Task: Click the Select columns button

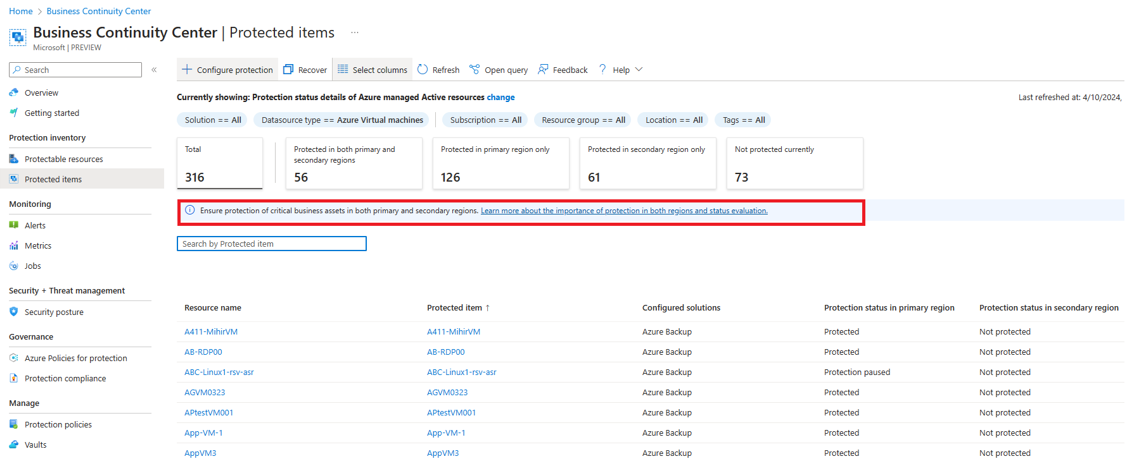Action: pyautogui.click(x=372, y=70)
